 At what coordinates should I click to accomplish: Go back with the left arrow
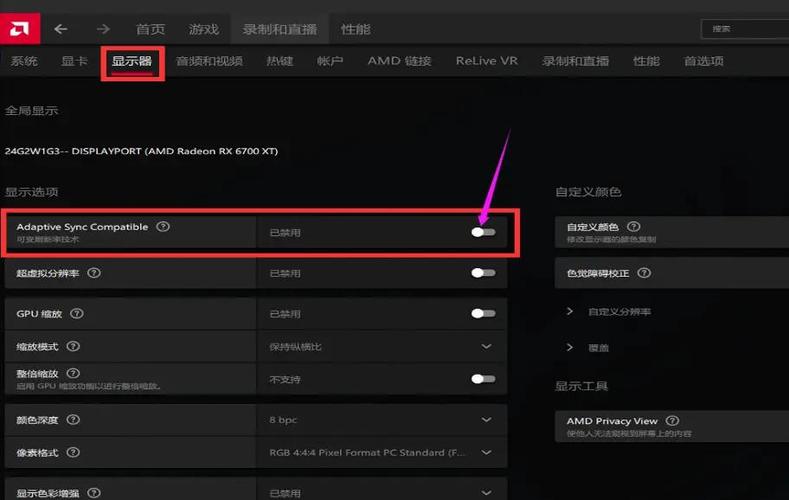point(61,29)
